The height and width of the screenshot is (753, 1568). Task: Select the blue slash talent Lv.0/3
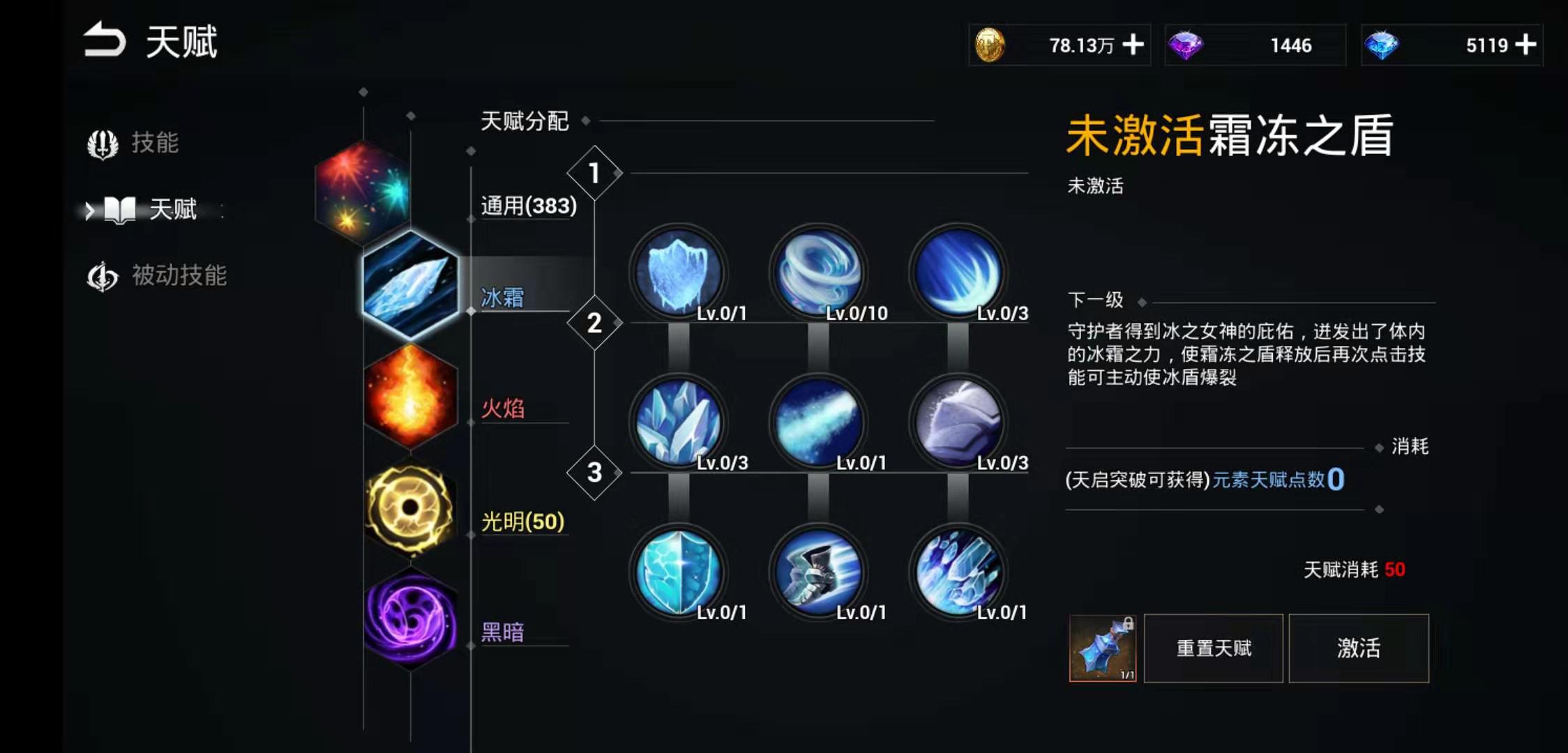[x=958, y=272]
